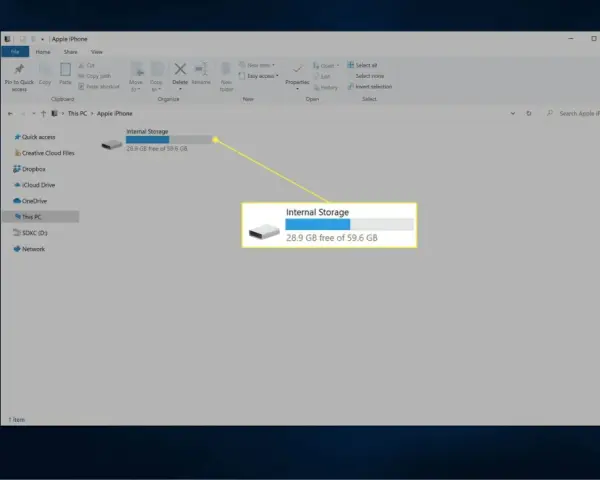This screenshot has height=480, width=600.
Task: Open the File tab
Action: tap(15, 52)
